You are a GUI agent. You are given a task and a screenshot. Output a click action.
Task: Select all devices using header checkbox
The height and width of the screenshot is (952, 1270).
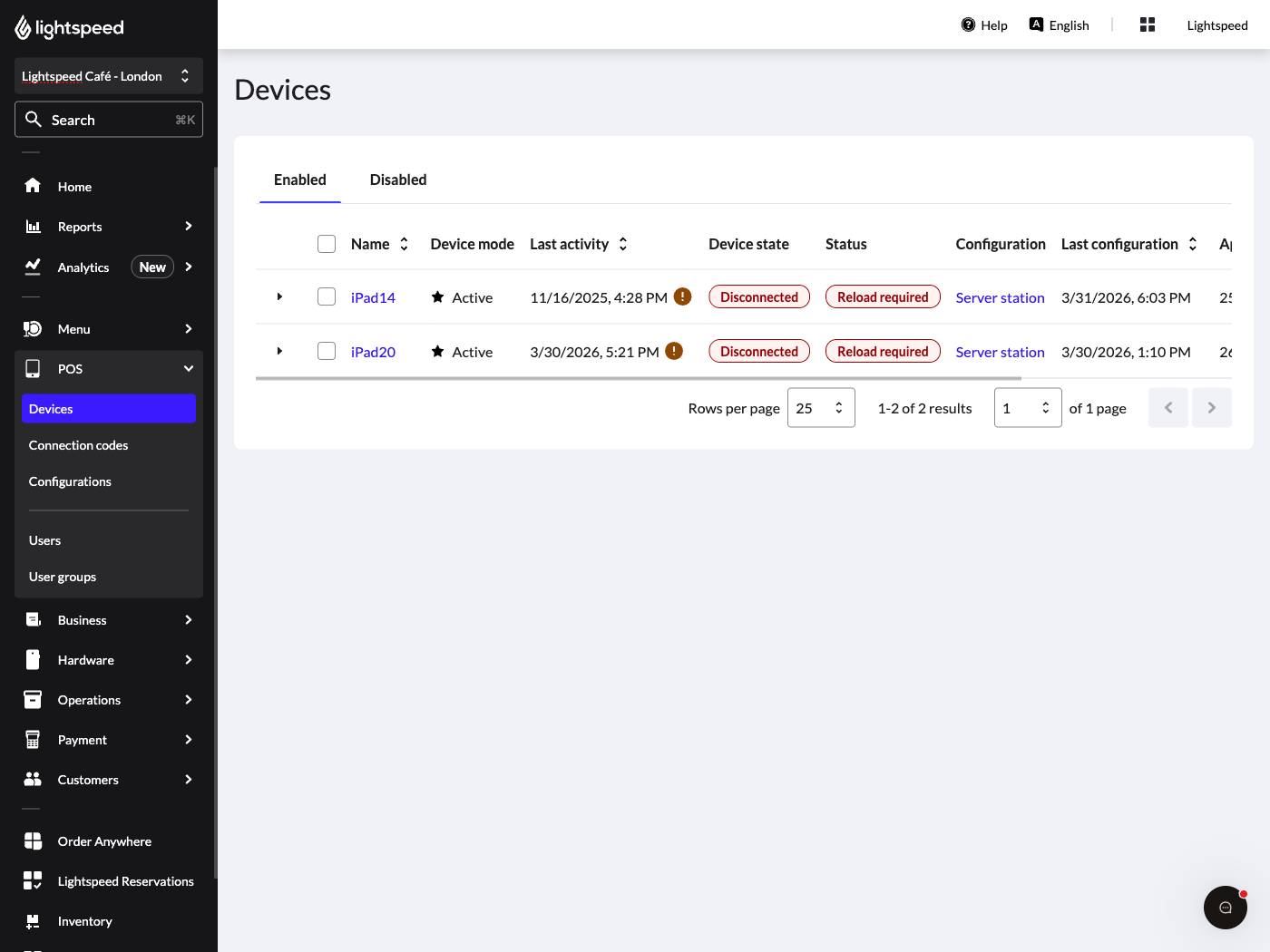(327, 243)
